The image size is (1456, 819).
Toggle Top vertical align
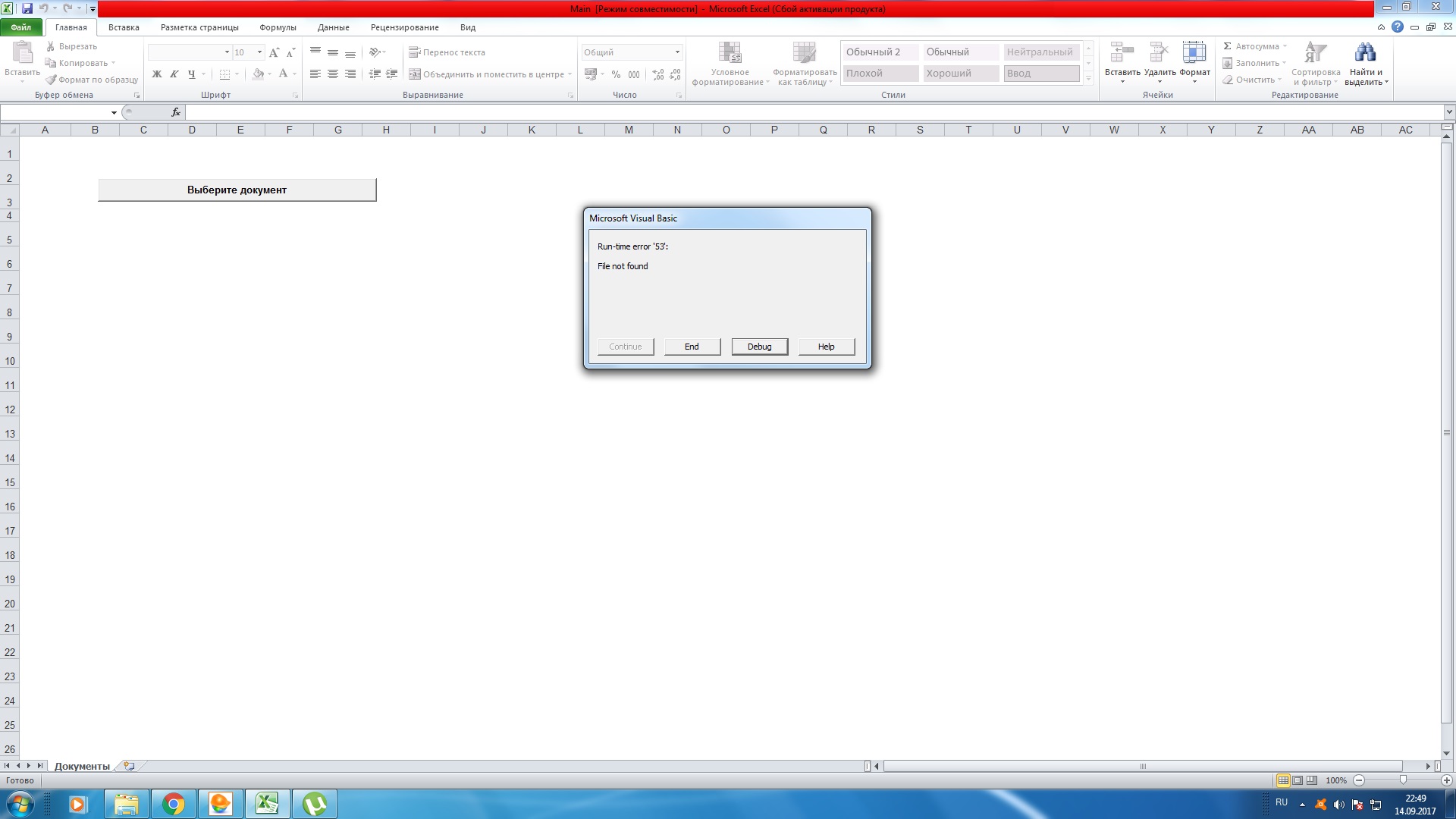pos(315,52)
